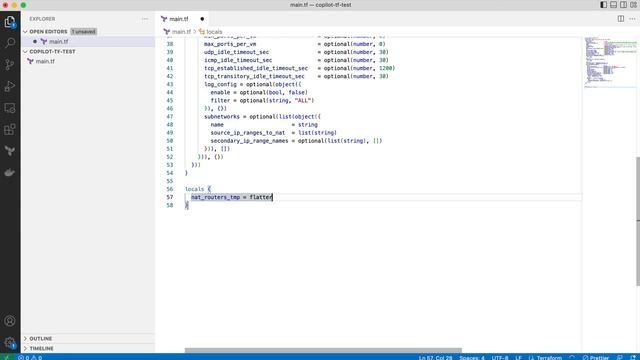The image size is (640, 360).
Task: Click the Copilot status icon in status bar
Action: click(572, 358)
